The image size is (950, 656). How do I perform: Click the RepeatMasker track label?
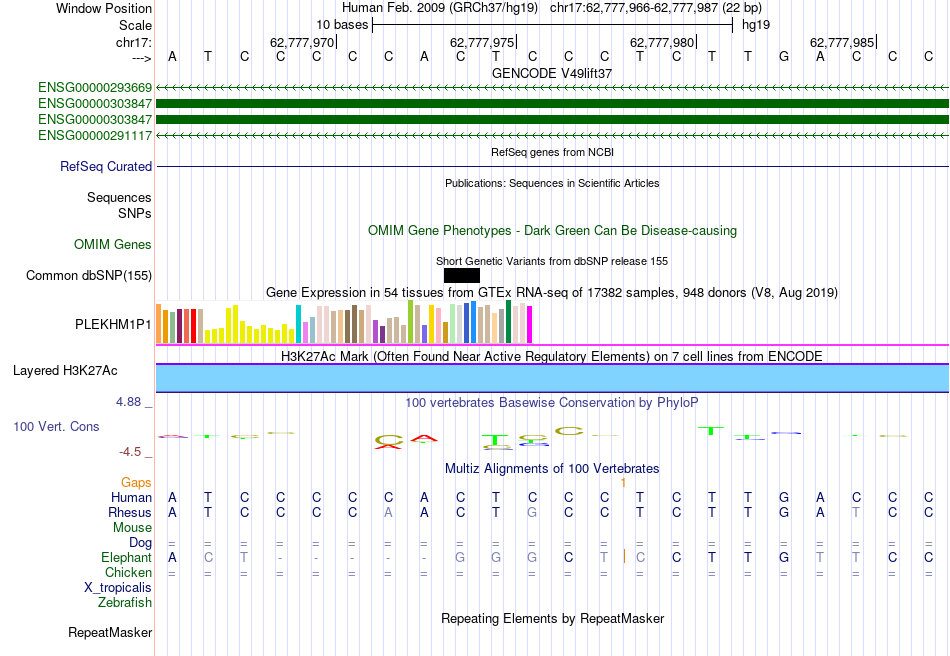110,632
